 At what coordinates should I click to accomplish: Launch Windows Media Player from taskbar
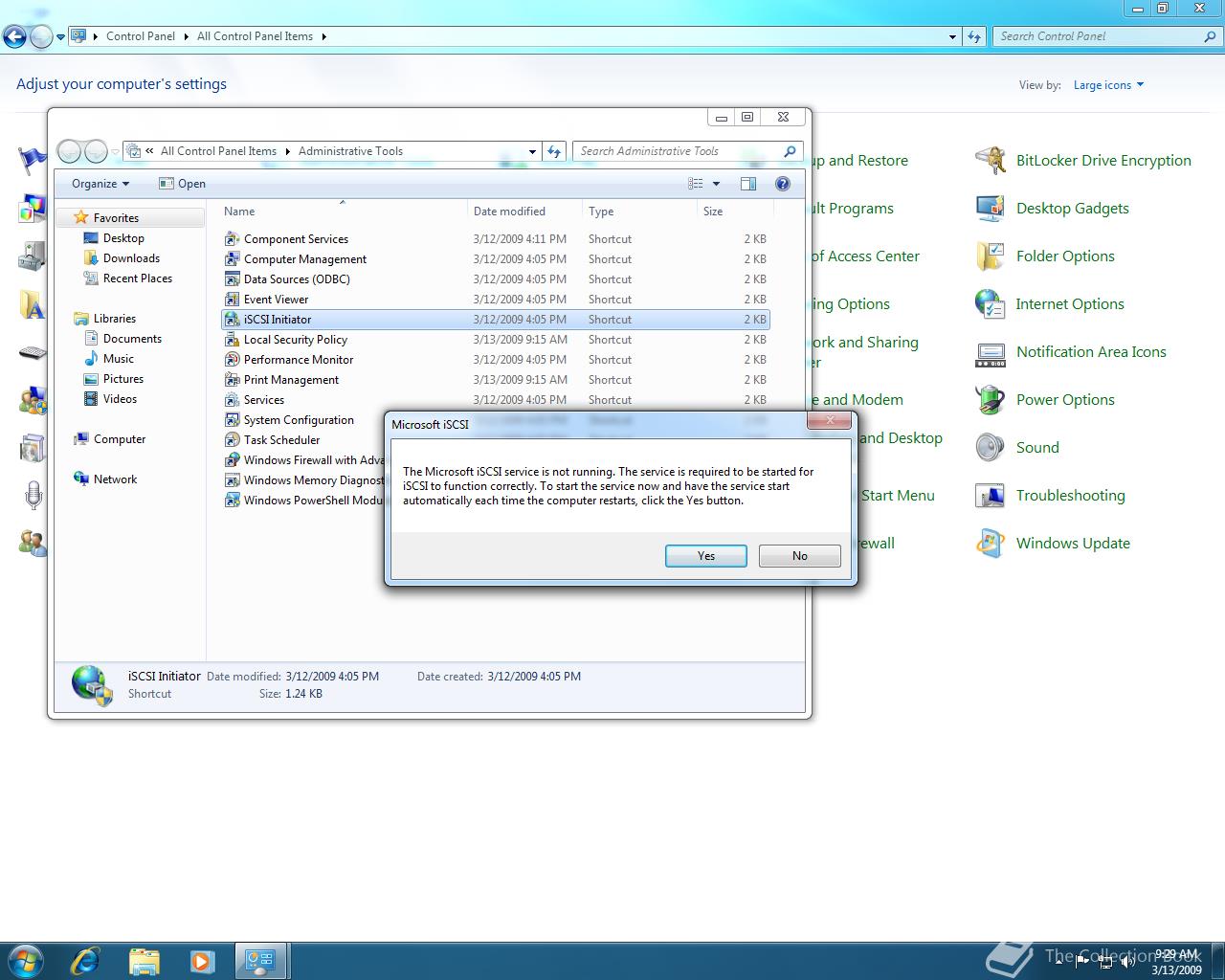click(202, 960)
